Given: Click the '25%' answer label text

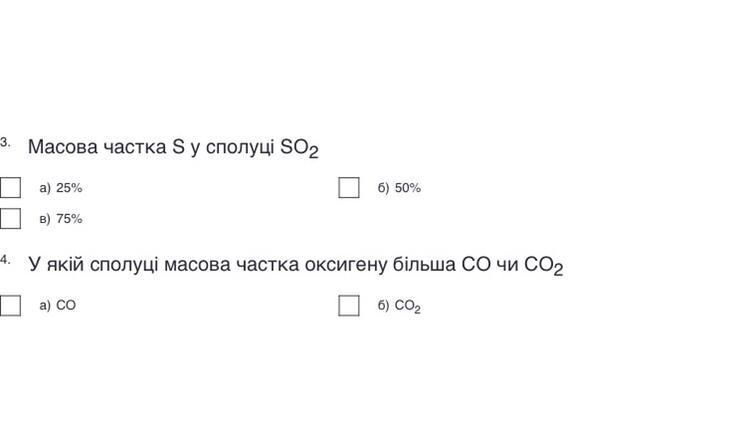Looking at the screenshot, I should [x=69, y=188].
